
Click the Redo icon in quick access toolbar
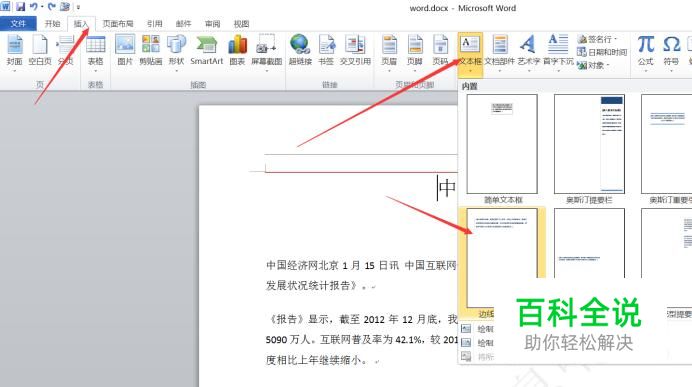tap(52, 7)
